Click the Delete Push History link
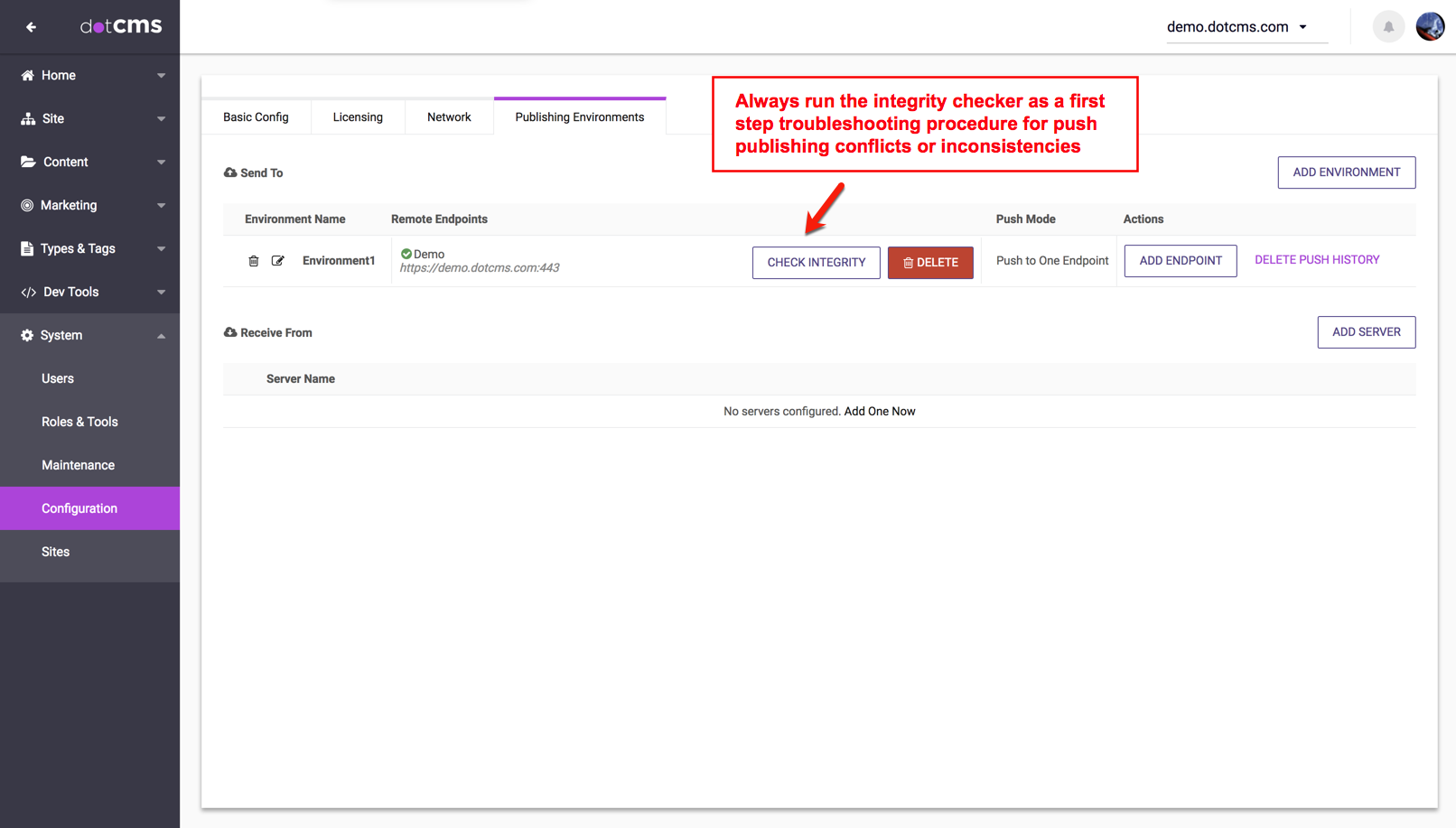This screenshot has height=828, width=1456. point(1316,260)
